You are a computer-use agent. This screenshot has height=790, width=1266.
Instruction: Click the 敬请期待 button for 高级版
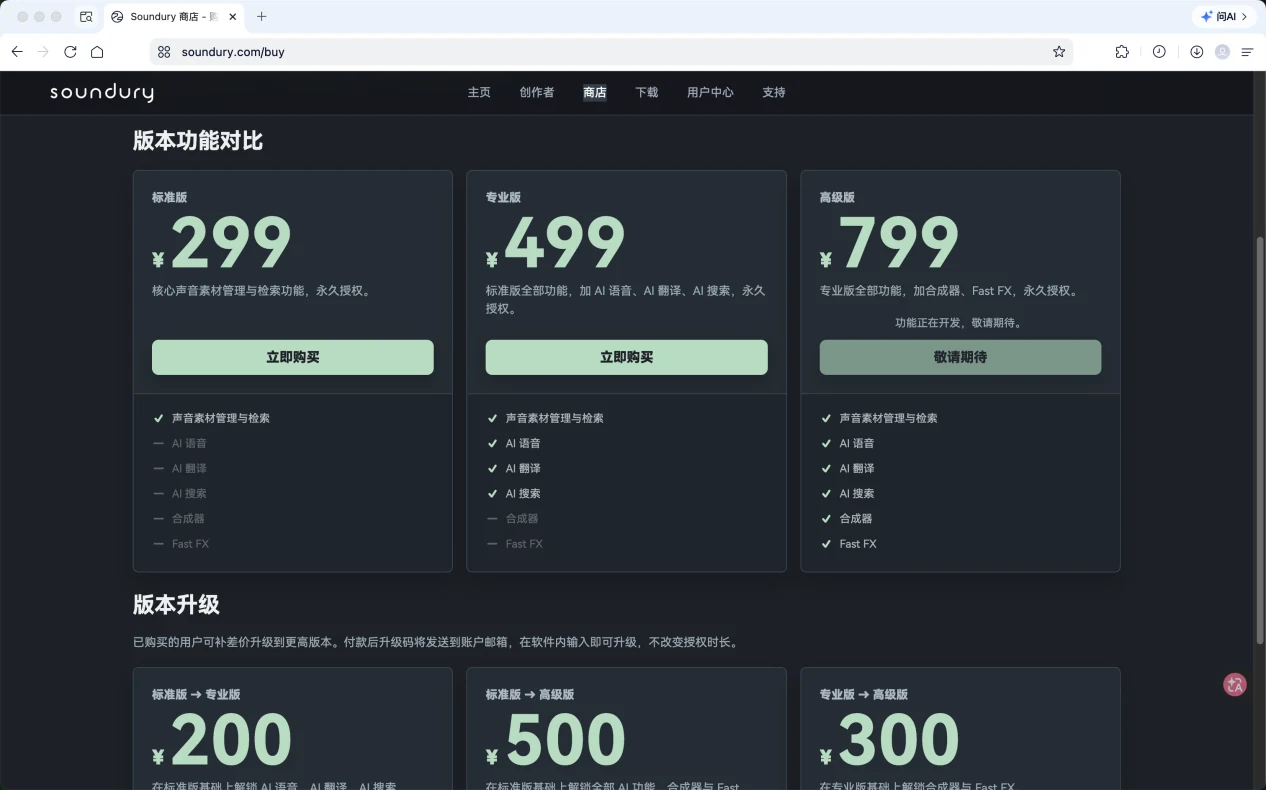click(961, 357)
